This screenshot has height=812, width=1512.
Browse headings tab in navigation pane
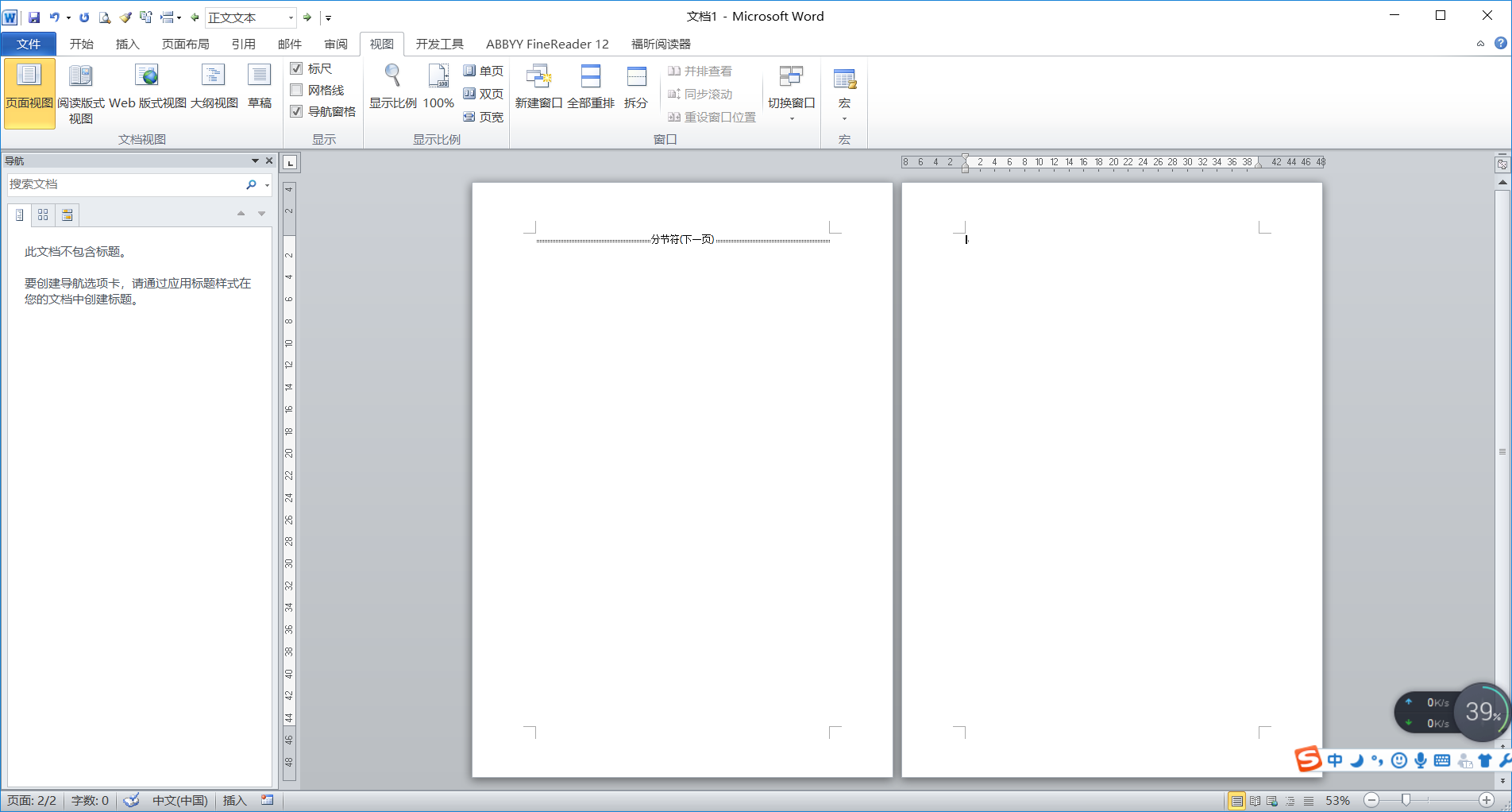[20, 215]
